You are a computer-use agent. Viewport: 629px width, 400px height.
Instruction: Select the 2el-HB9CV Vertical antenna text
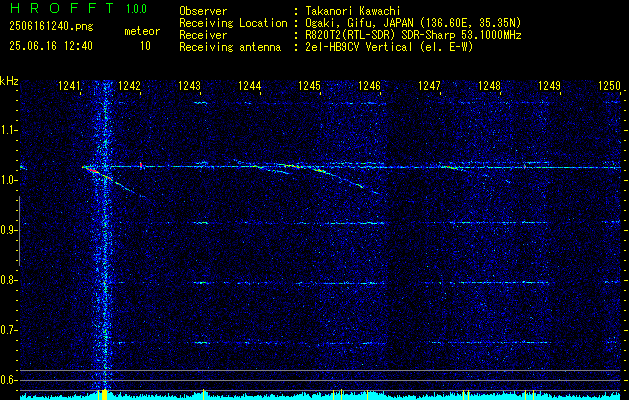click(x=389, y=47)
